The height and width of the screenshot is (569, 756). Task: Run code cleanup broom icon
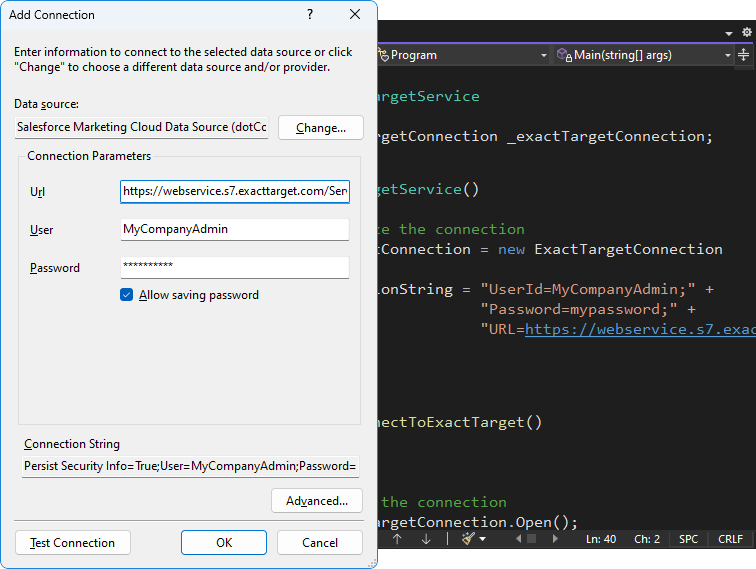(x=468, y=539)
